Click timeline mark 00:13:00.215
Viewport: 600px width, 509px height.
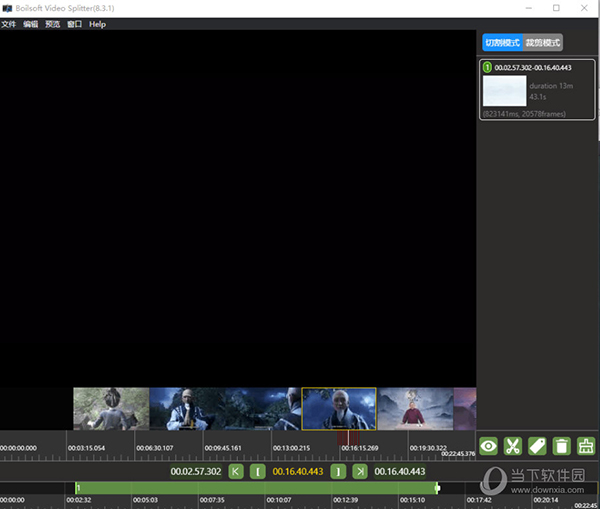[291, 448]
